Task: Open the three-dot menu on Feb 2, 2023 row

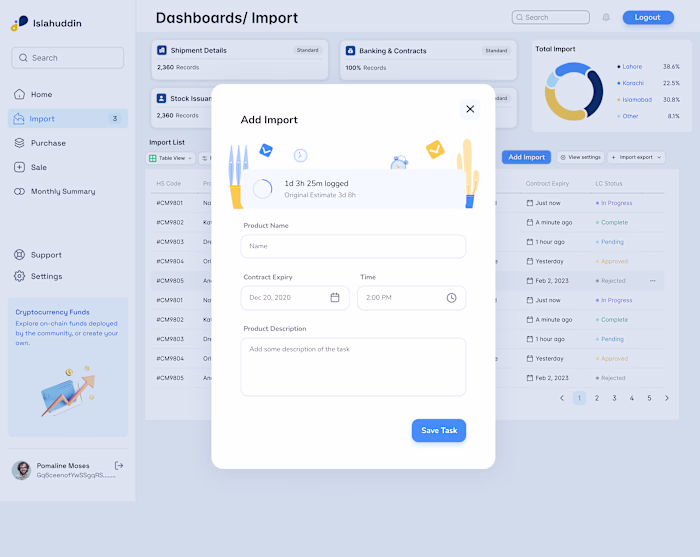Action: pos(653,281)
